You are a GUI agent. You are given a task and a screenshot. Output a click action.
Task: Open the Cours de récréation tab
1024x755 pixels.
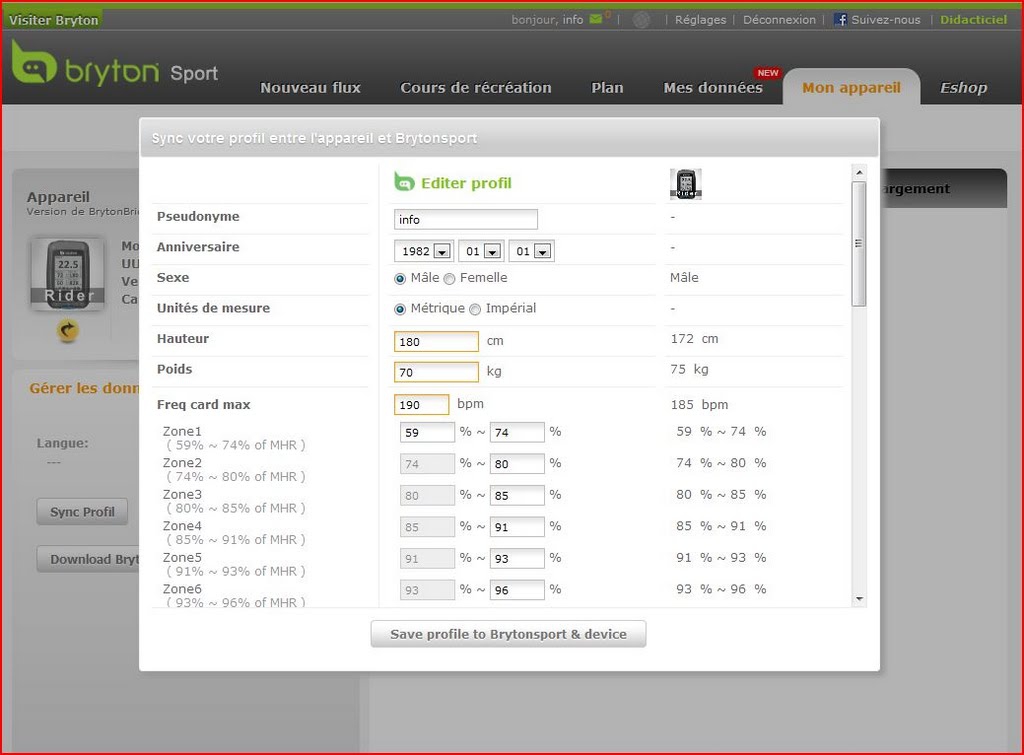click(x=475, y=88)
